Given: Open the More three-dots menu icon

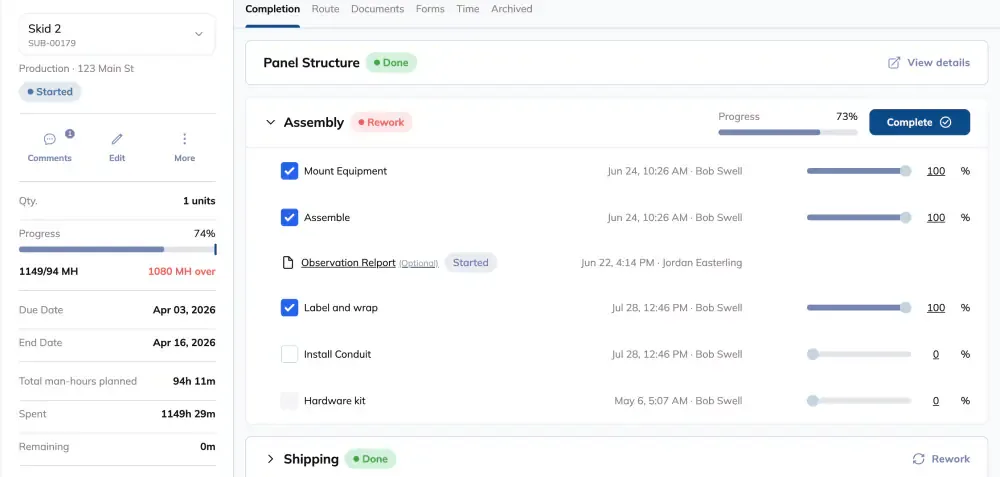Looking at the screenshot, I should tap(184, 139).
